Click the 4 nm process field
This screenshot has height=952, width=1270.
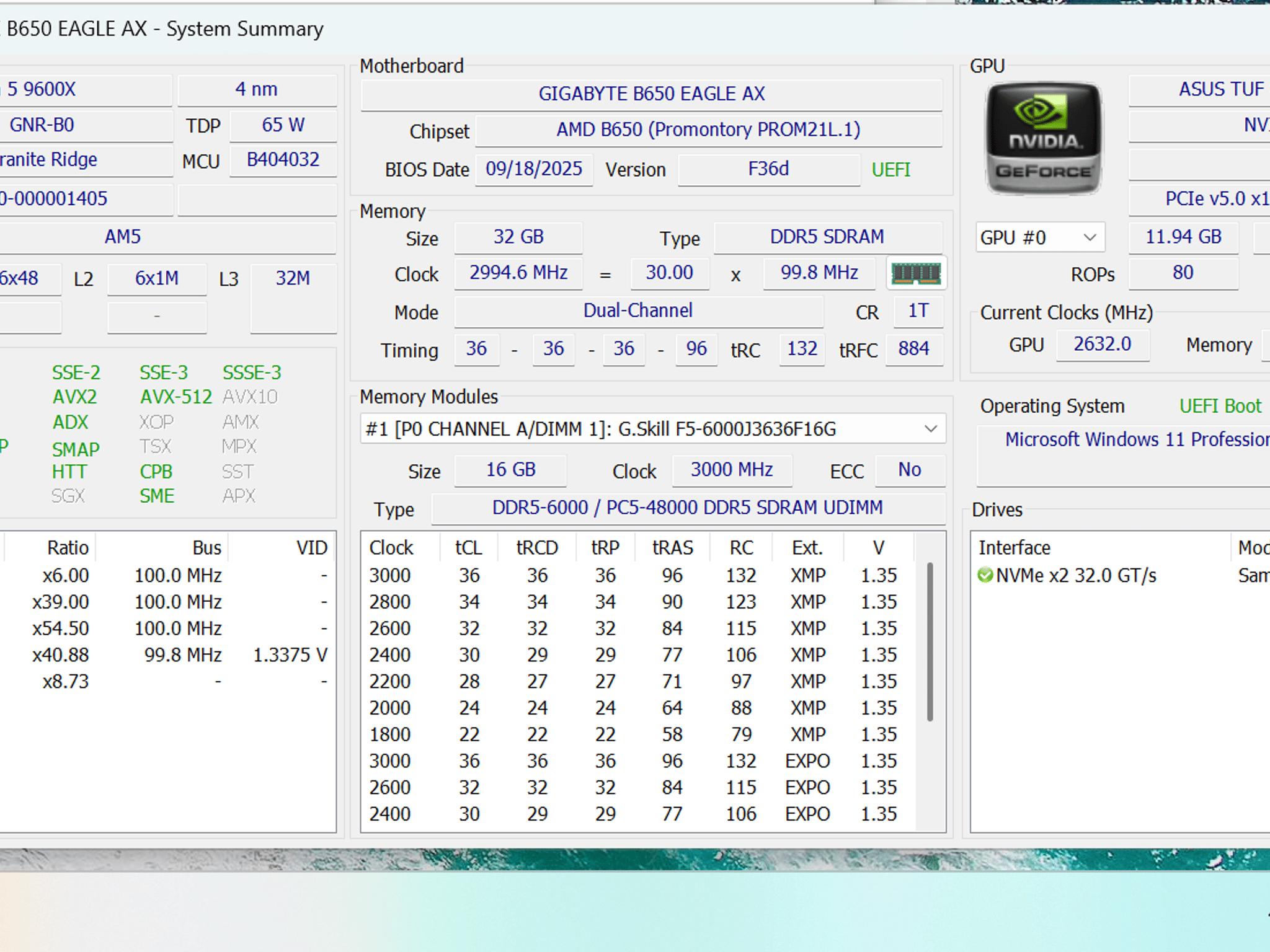257,89
